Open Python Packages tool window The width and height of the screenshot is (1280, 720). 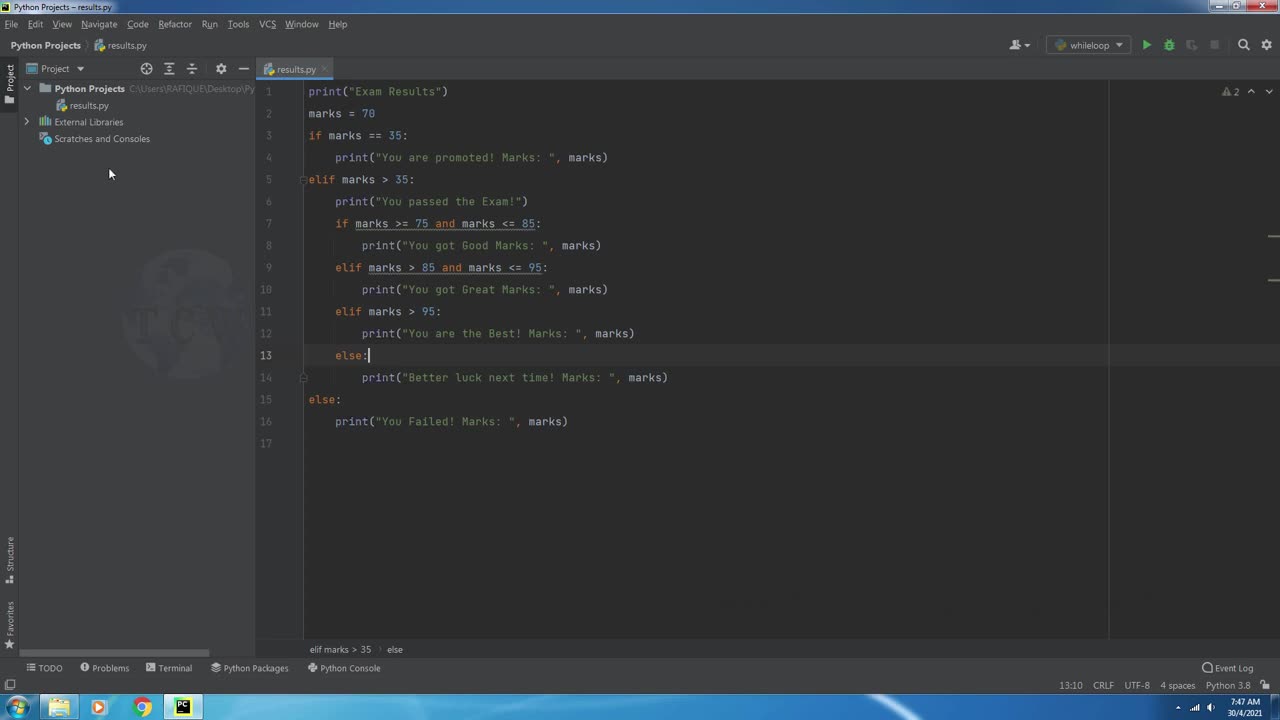click(x=249, y=668)
